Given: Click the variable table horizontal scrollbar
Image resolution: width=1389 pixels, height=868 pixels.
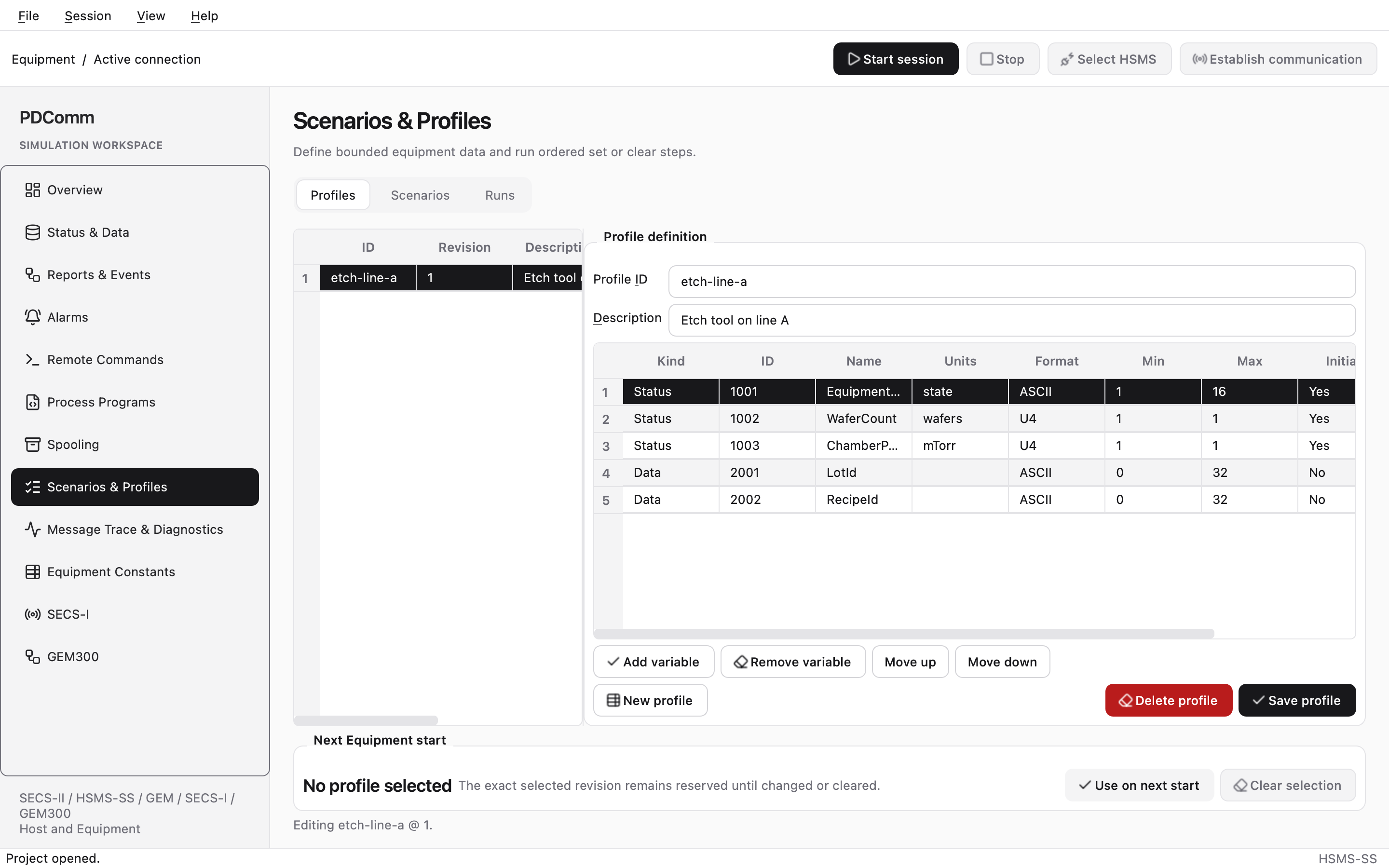Looking at the screenshot, I should point(904,634).
